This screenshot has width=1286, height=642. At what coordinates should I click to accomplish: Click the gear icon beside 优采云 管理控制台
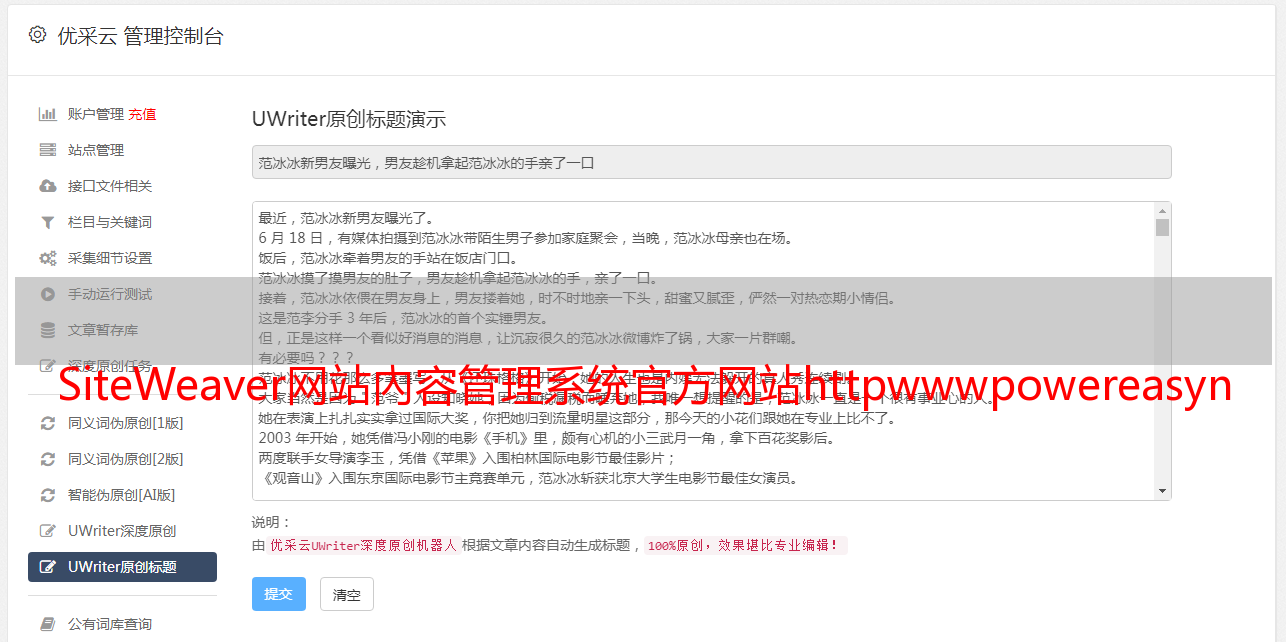(x=37, y=35)
